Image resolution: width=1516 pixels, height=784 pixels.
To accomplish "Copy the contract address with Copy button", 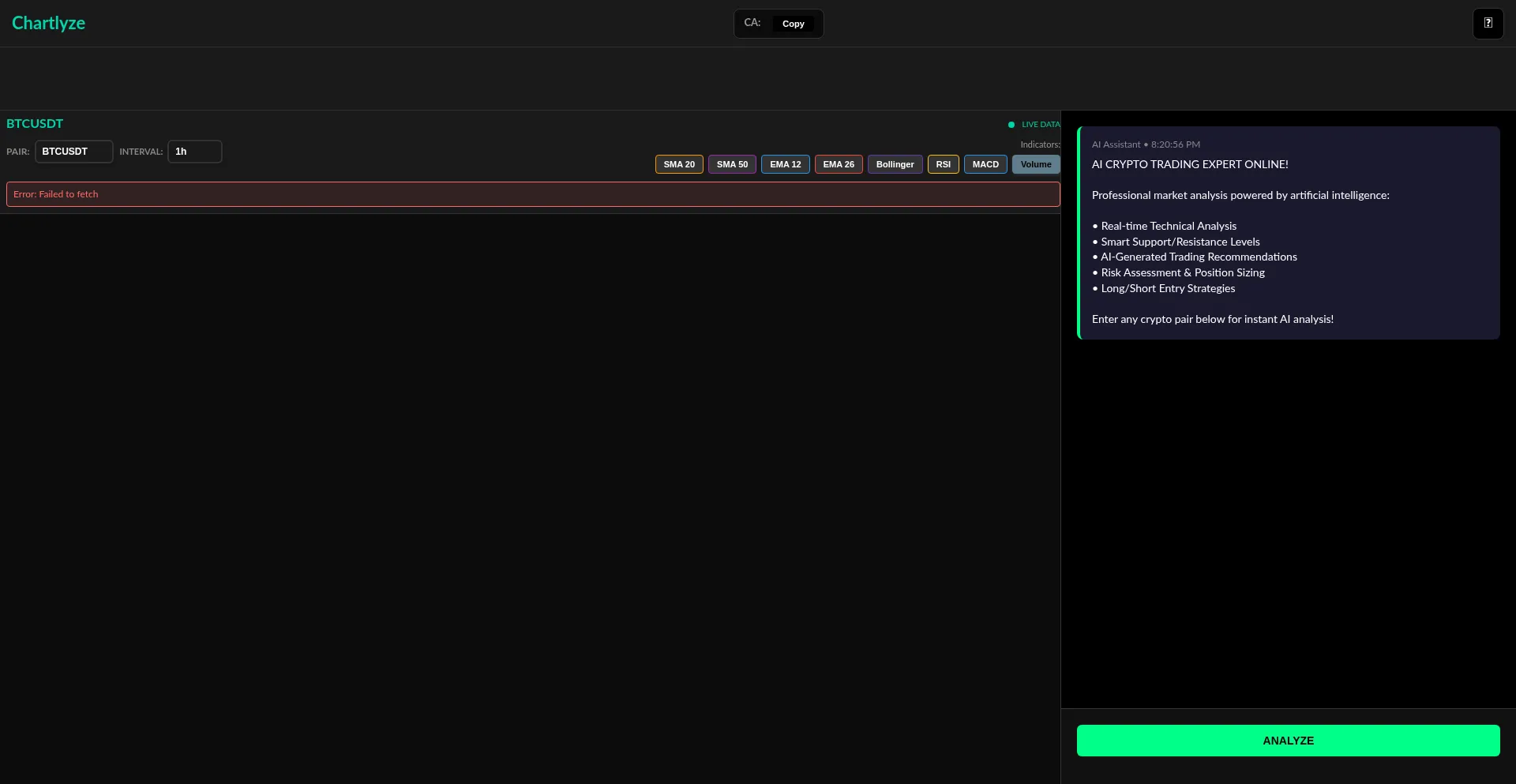I will coord(793,24).
